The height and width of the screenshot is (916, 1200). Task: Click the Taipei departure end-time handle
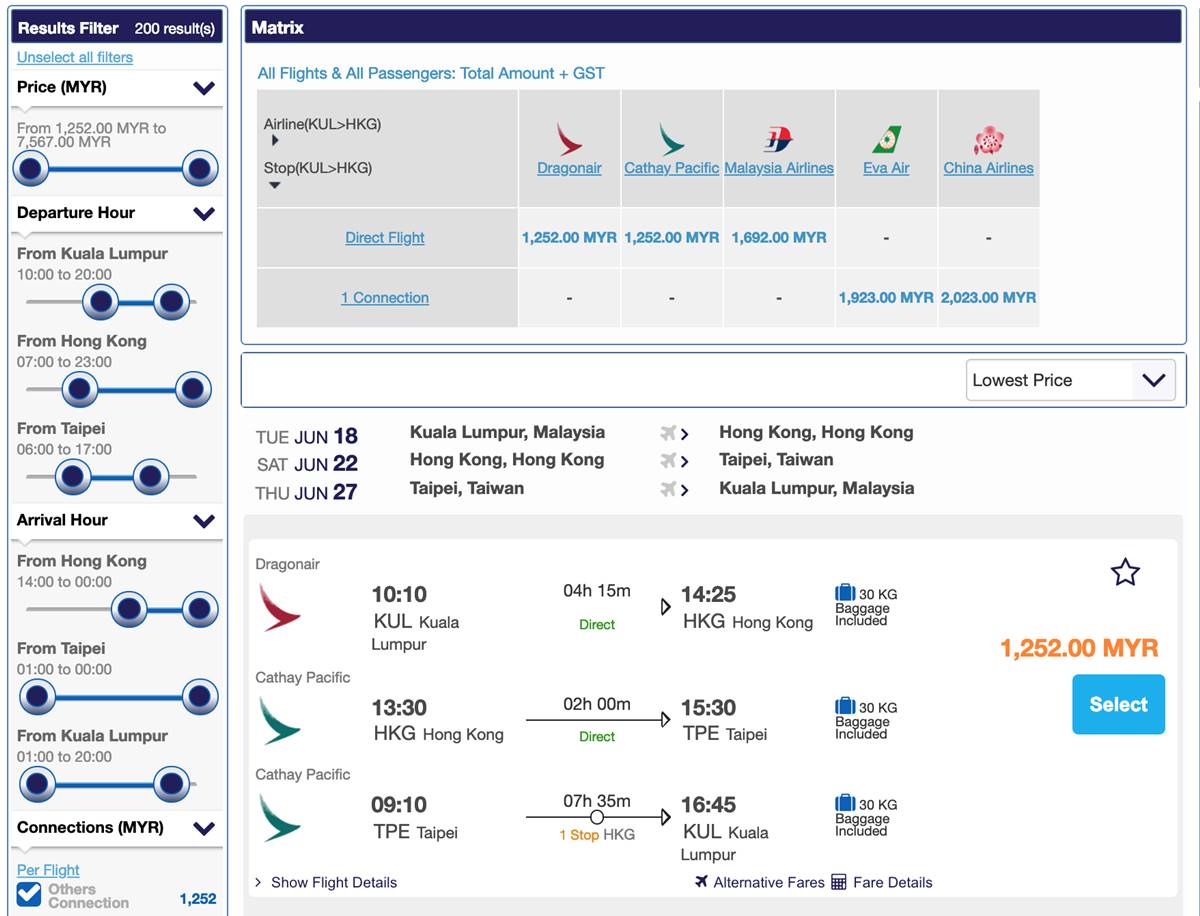coord(151,476)
